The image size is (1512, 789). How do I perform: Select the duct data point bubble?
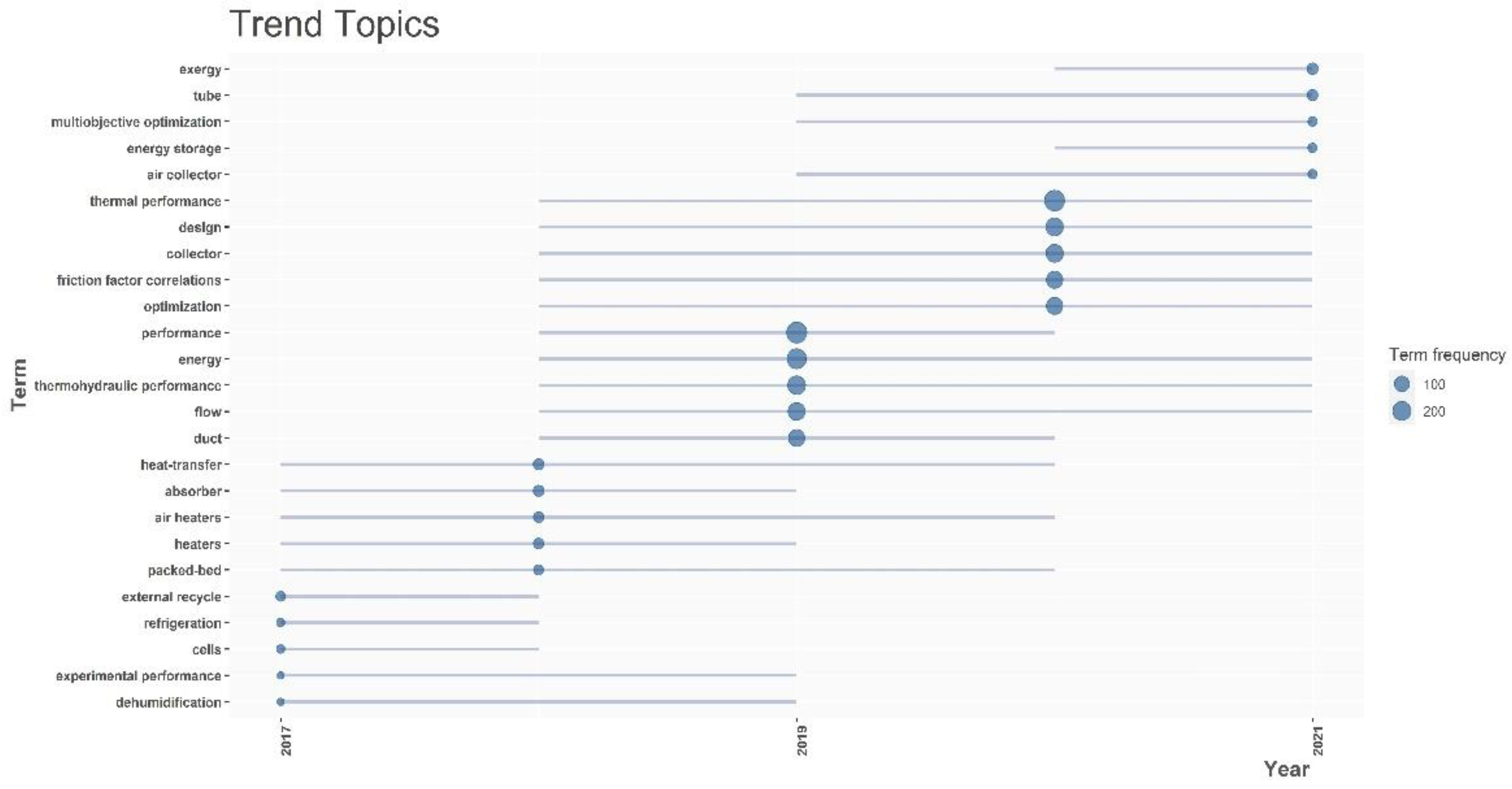[x=796, y=438]
